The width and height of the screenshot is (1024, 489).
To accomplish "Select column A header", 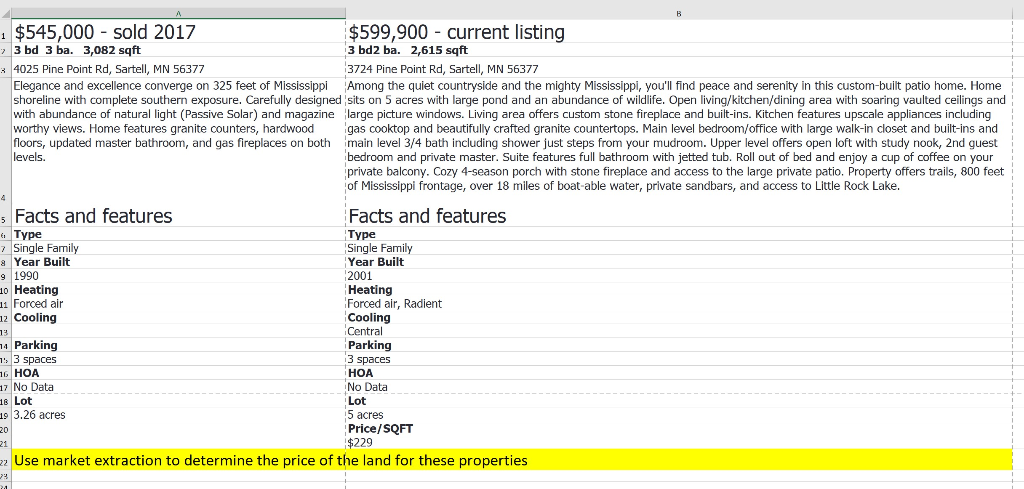I will pyautogui.click(x=178, y=13).
